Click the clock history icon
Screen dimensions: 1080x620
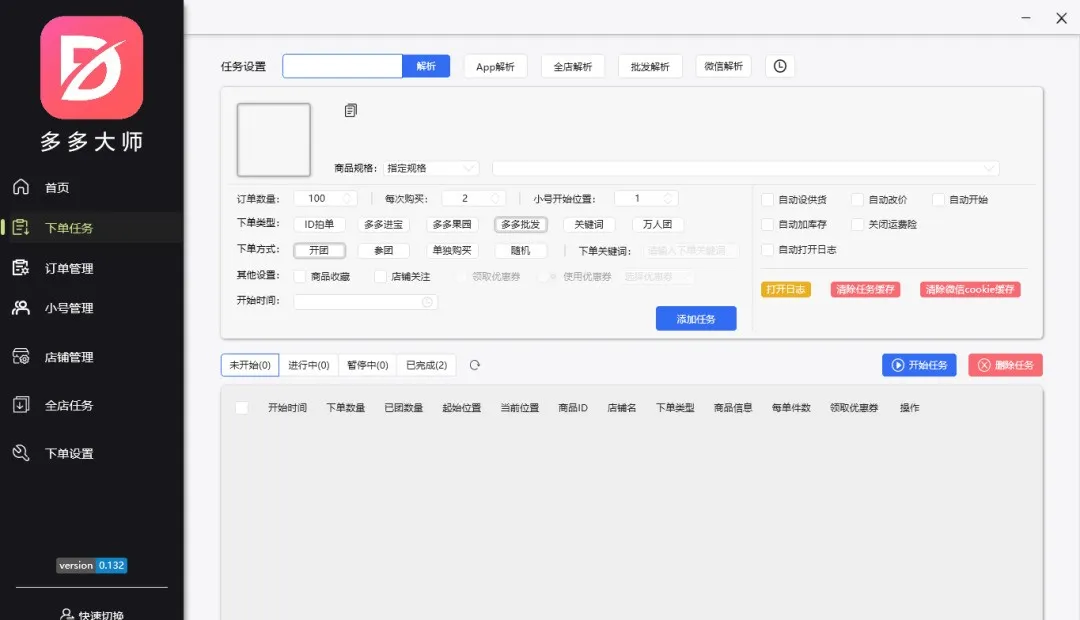click(x=780, y=66)
